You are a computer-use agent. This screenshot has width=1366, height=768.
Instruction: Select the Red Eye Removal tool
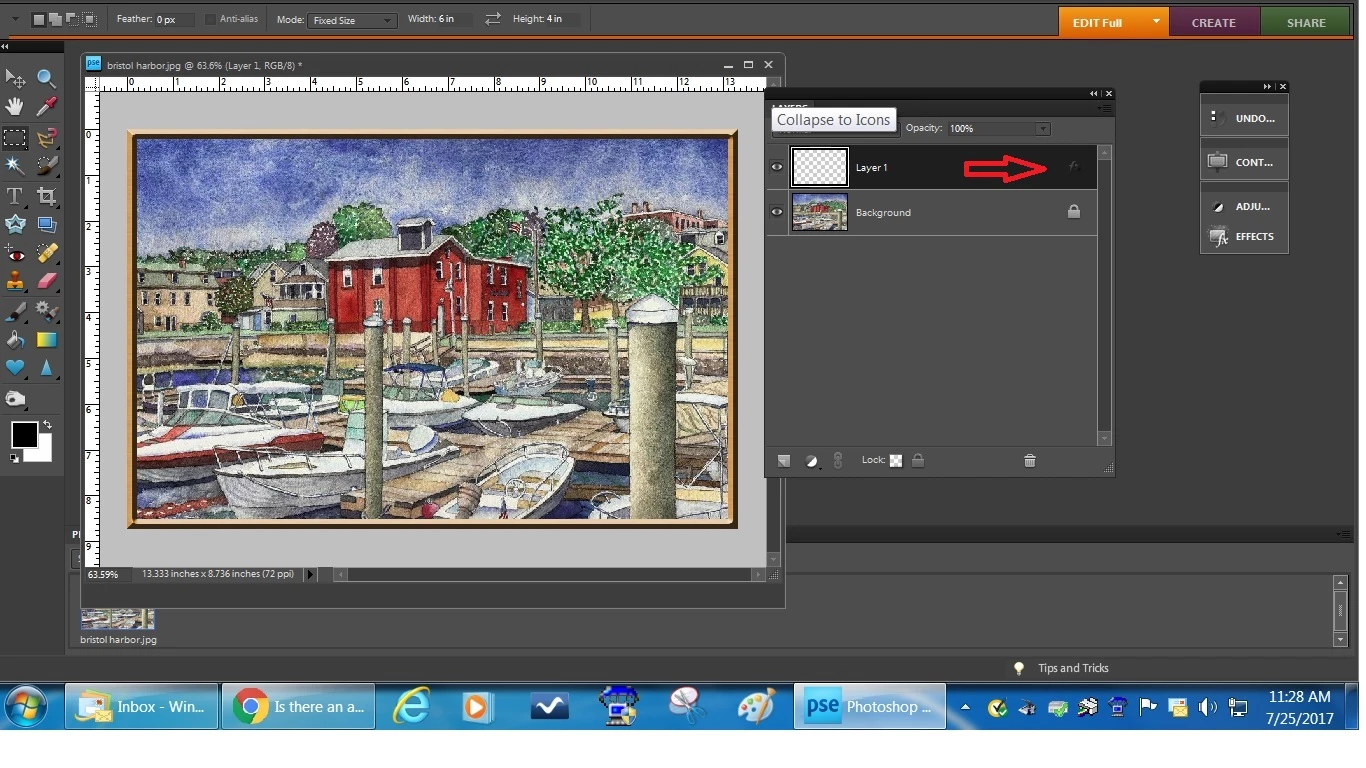(x=15, y=254)
